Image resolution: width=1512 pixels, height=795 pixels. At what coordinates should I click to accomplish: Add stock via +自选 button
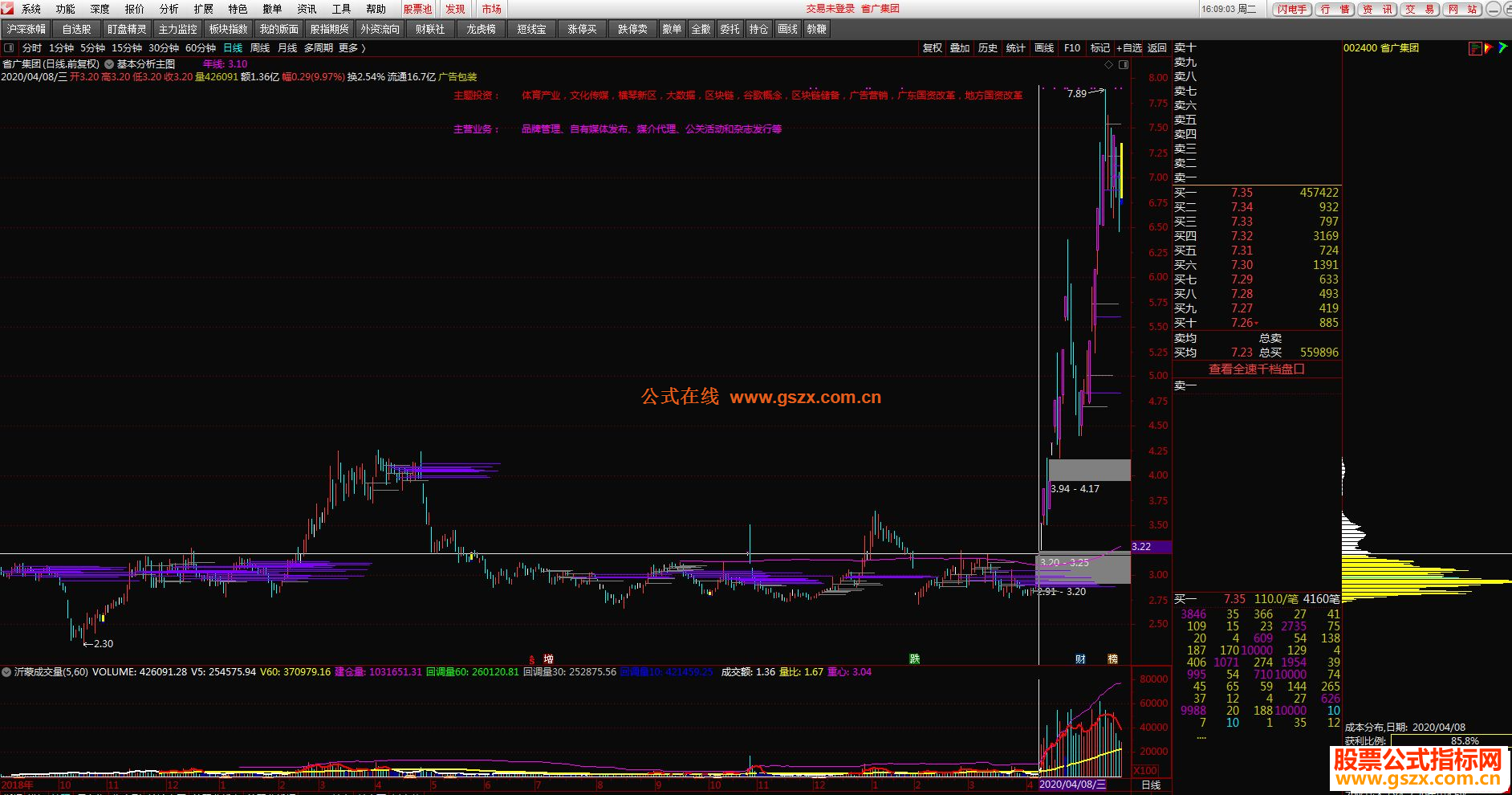1129,48
